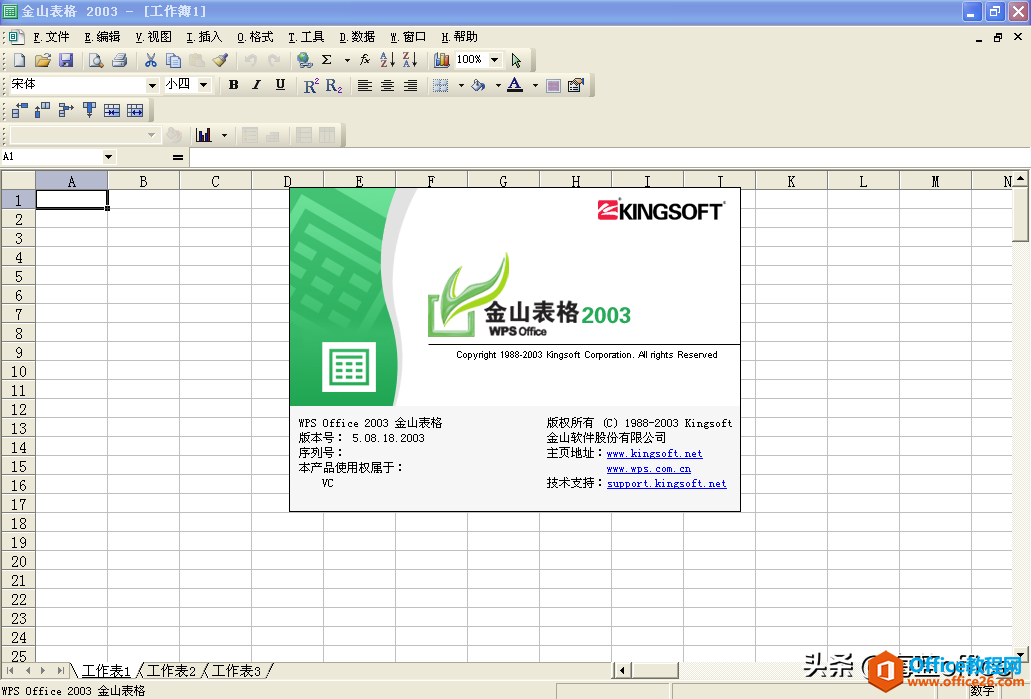Image resolution: width=1031 pixels, height=699 pixels.
Task: Open the cell name box dropdown
Action: point(108,157)
